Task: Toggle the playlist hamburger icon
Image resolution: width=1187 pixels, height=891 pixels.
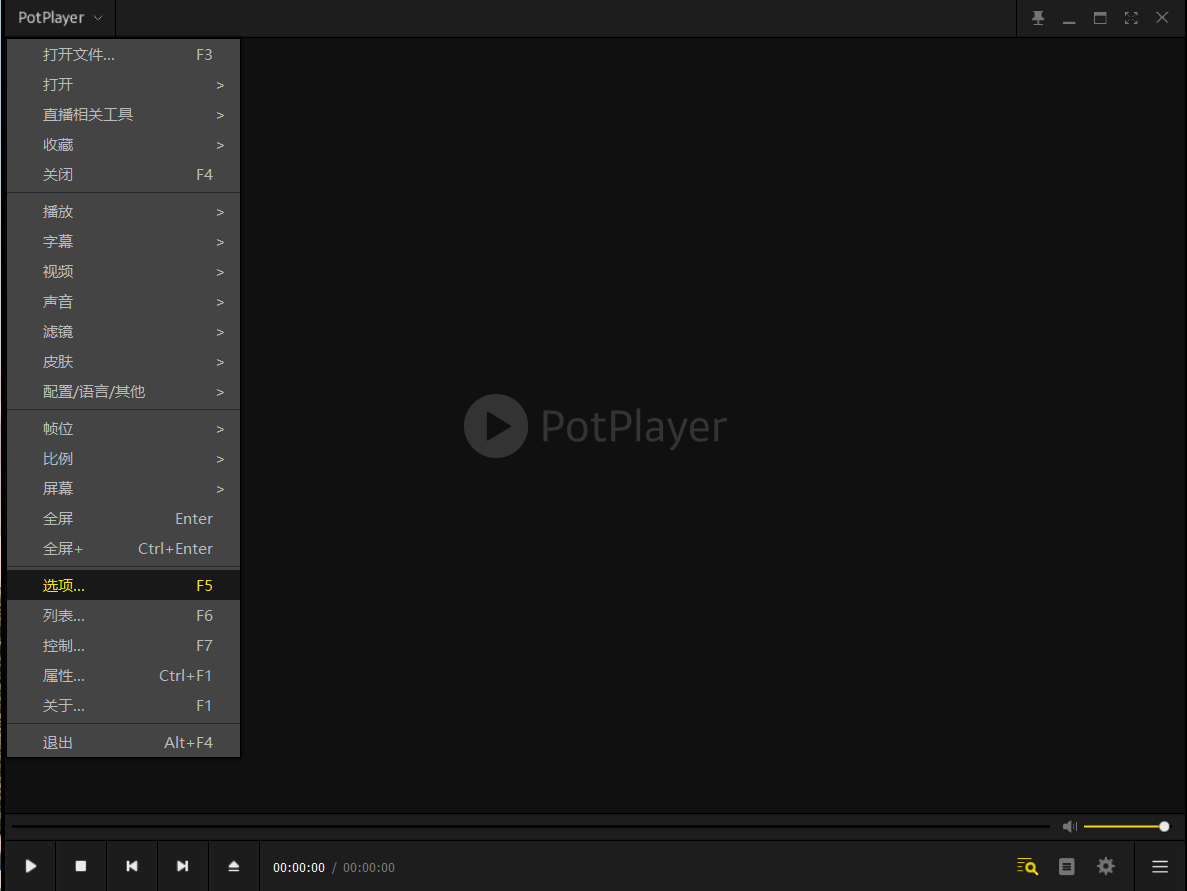Action: [x=1160, y=866]
